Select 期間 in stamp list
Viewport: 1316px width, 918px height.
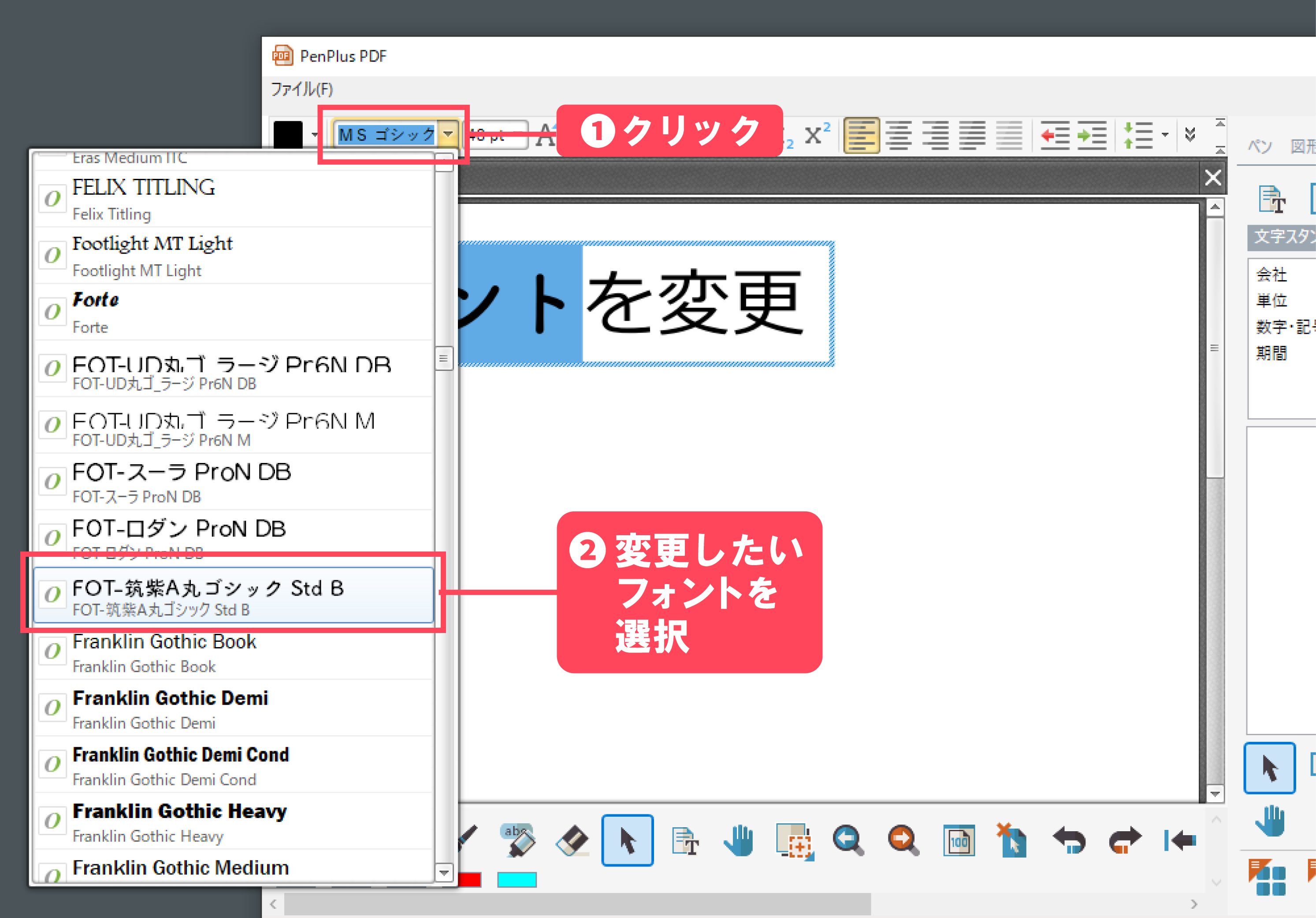click(1271, 353)
